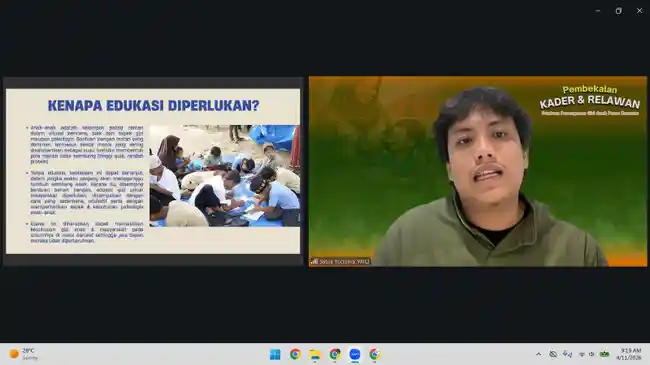Restore down the Zoom meeting window
The height and width of the screenshot is (365, 650).
(x=618, y=11)
